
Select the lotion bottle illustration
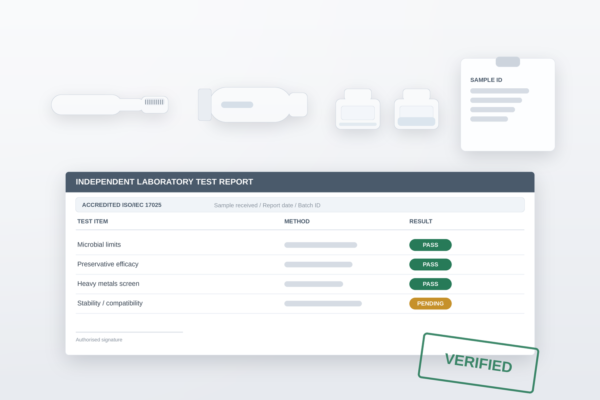pyautogui.click(x=253, y=105)
